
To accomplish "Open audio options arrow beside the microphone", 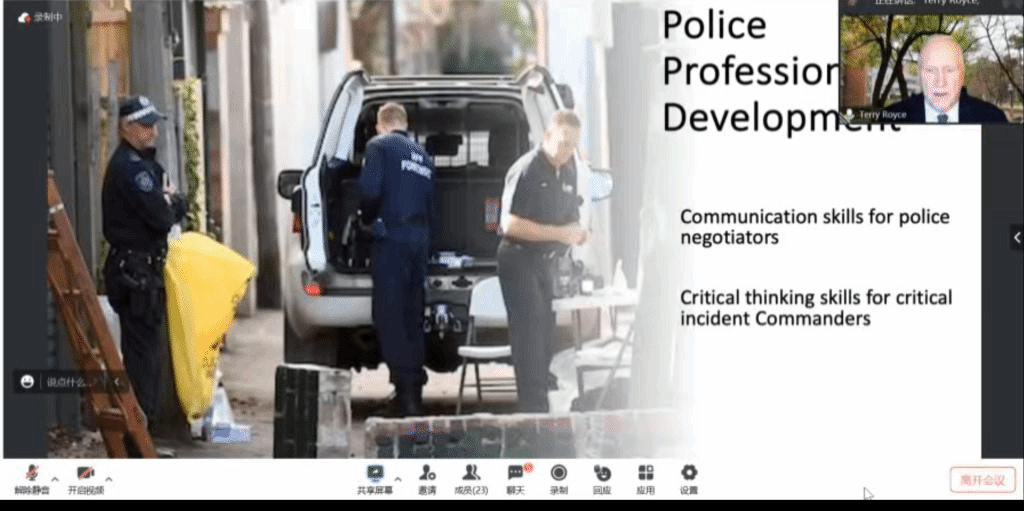I will click(x=55, y=478).
